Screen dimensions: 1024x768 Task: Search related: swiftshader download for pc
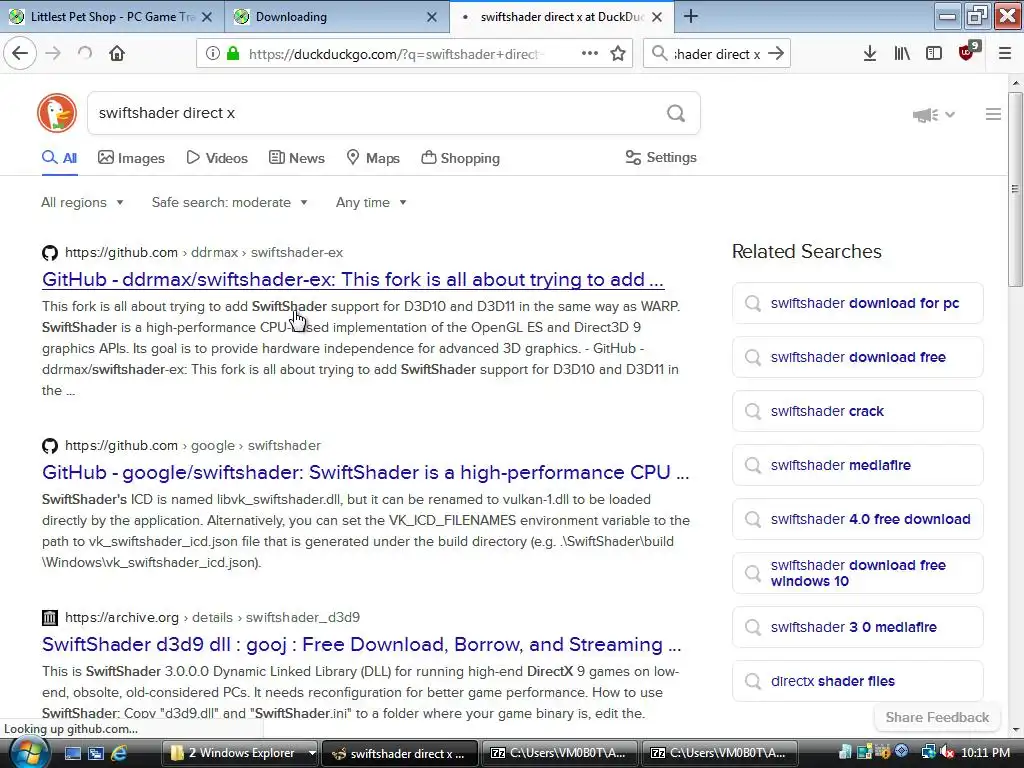[x=857, y=303]
